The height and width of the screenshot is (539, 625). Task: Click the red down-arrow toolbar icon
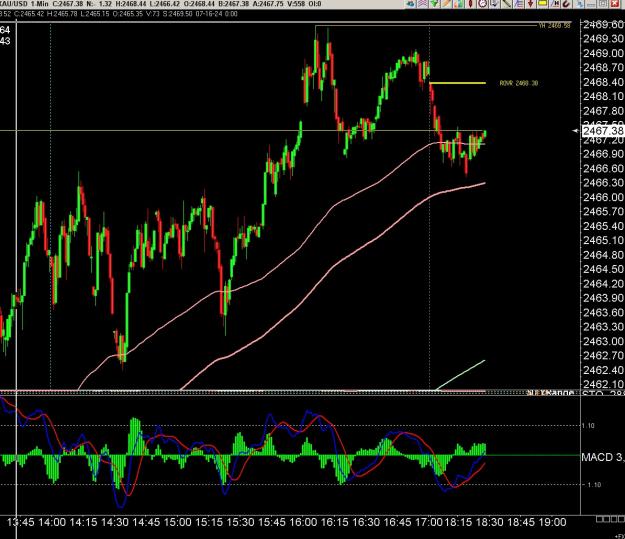click(531, 4)
